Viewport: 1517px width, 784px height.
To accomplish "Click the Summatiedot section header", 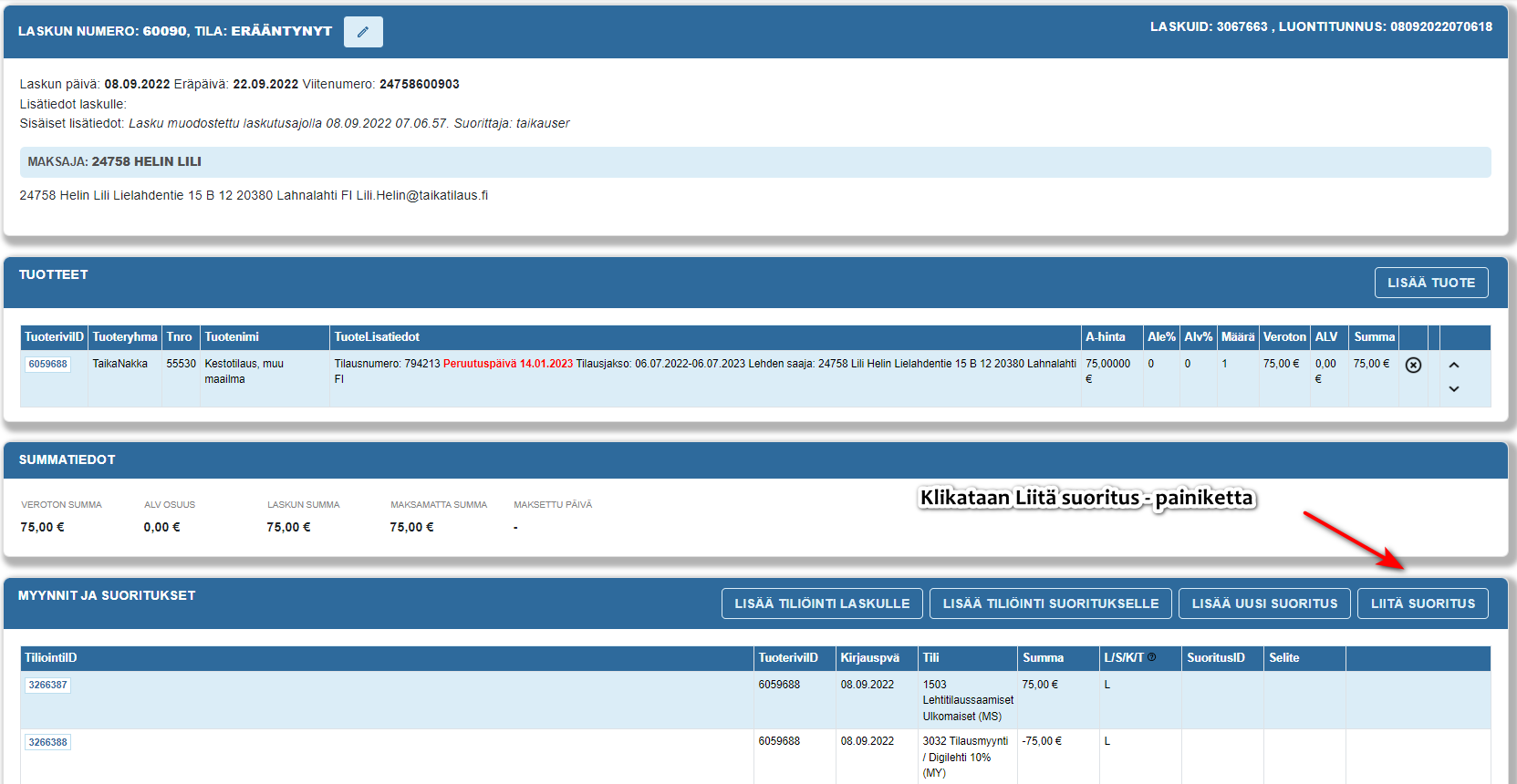I will (x=67, y=459).
